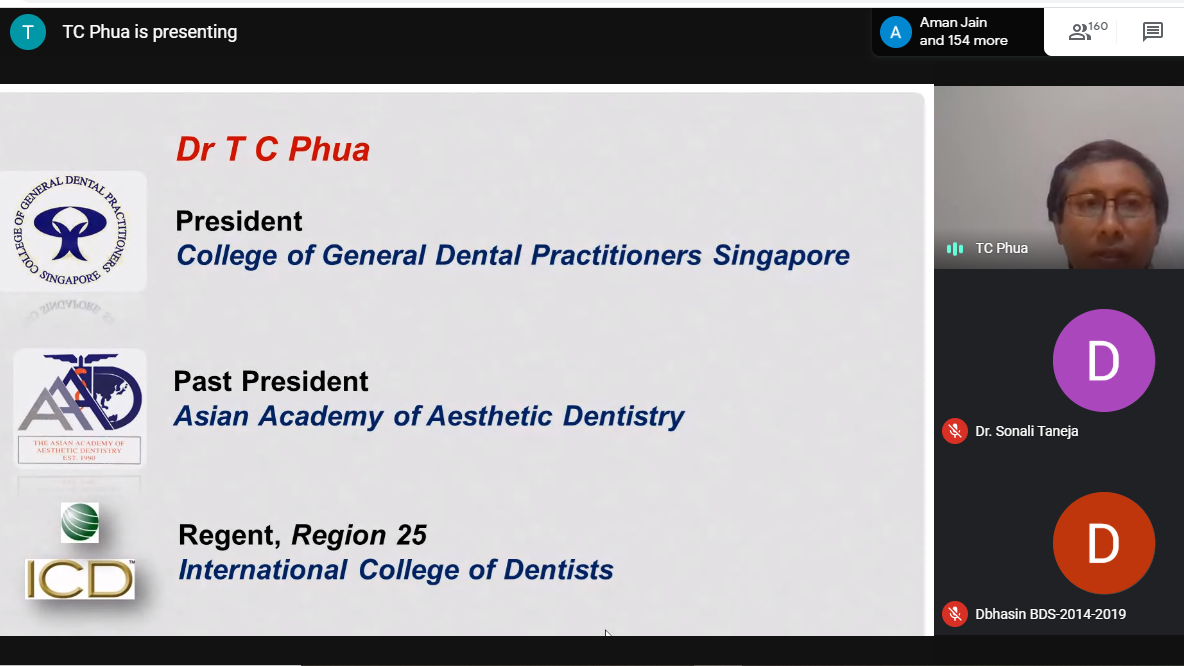Click the Asian Academy of Aesthetic Dentistry logo
The width and height of the screenshot is (1184, 666).
(80, 408)
